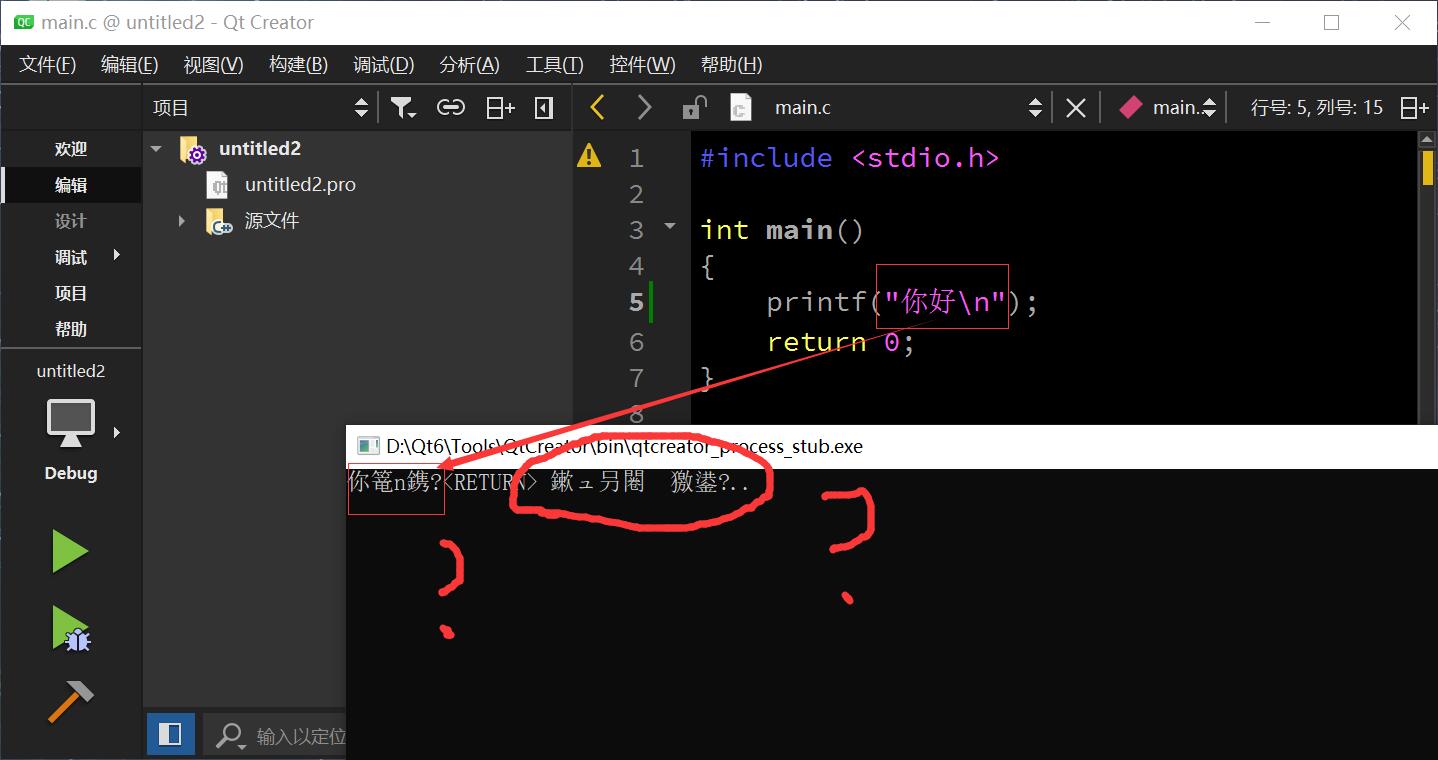1438x760 pixels.
Task: Run the project with the green play button
Action: pyautogui.click(x=70, y=551)
